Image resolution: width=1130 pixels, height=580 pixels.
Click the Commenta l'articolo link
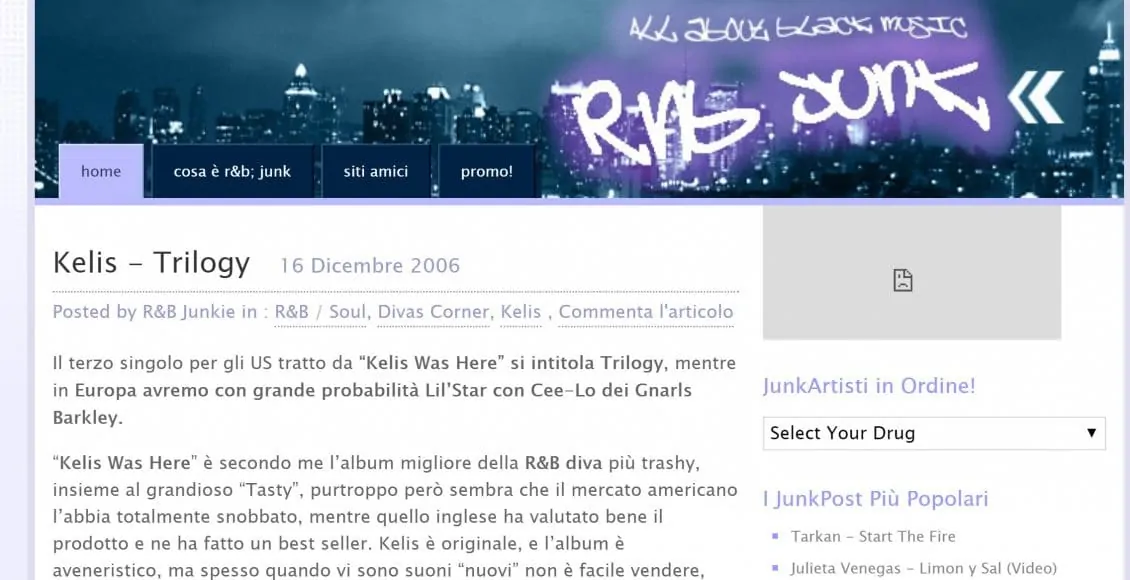[646, 312]
